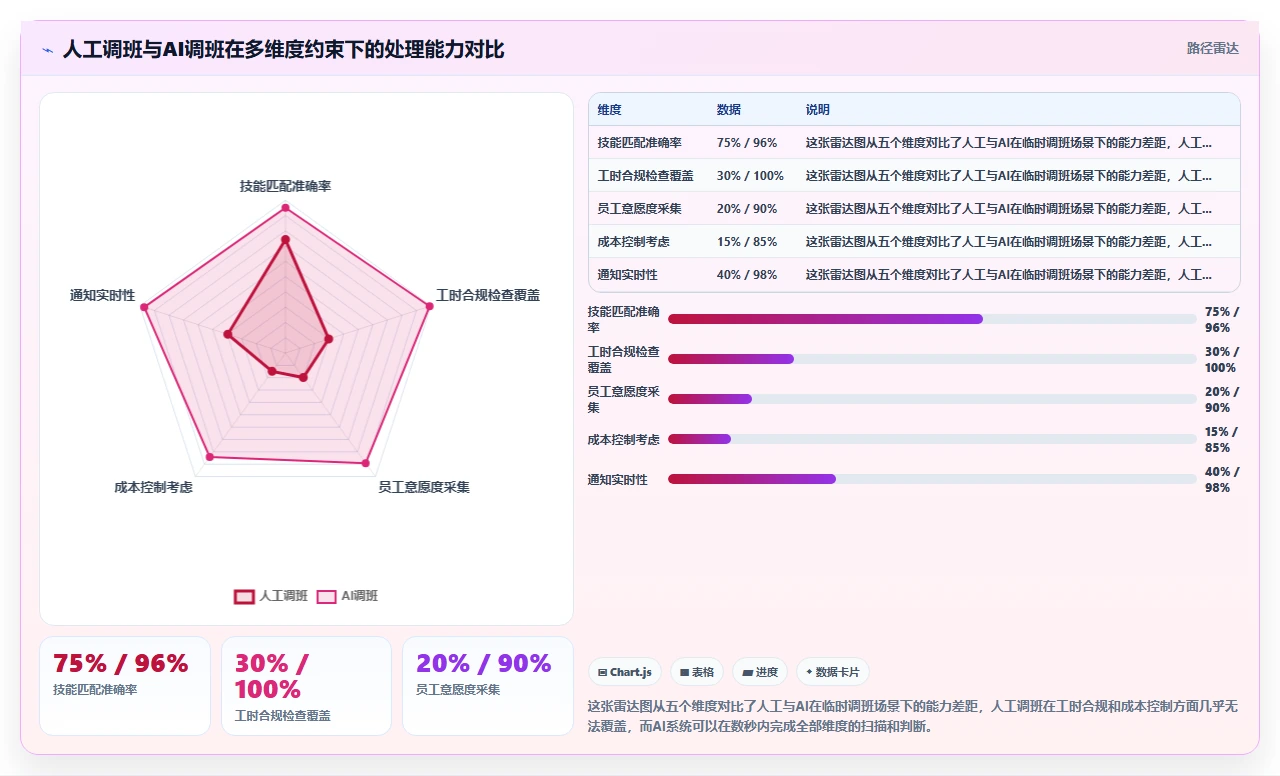1280x776 pixels.
Task: Click the 数据卡片 chip
Action: tap(833, 672)
